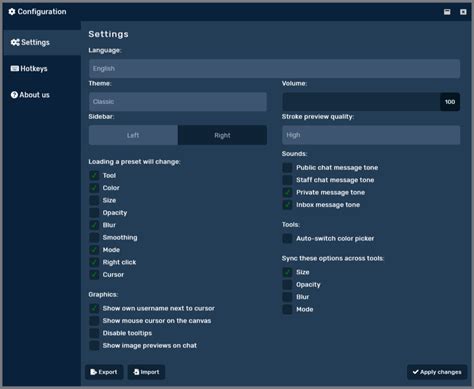Toggle the Cursor checkbox

(x=94, y=275)
